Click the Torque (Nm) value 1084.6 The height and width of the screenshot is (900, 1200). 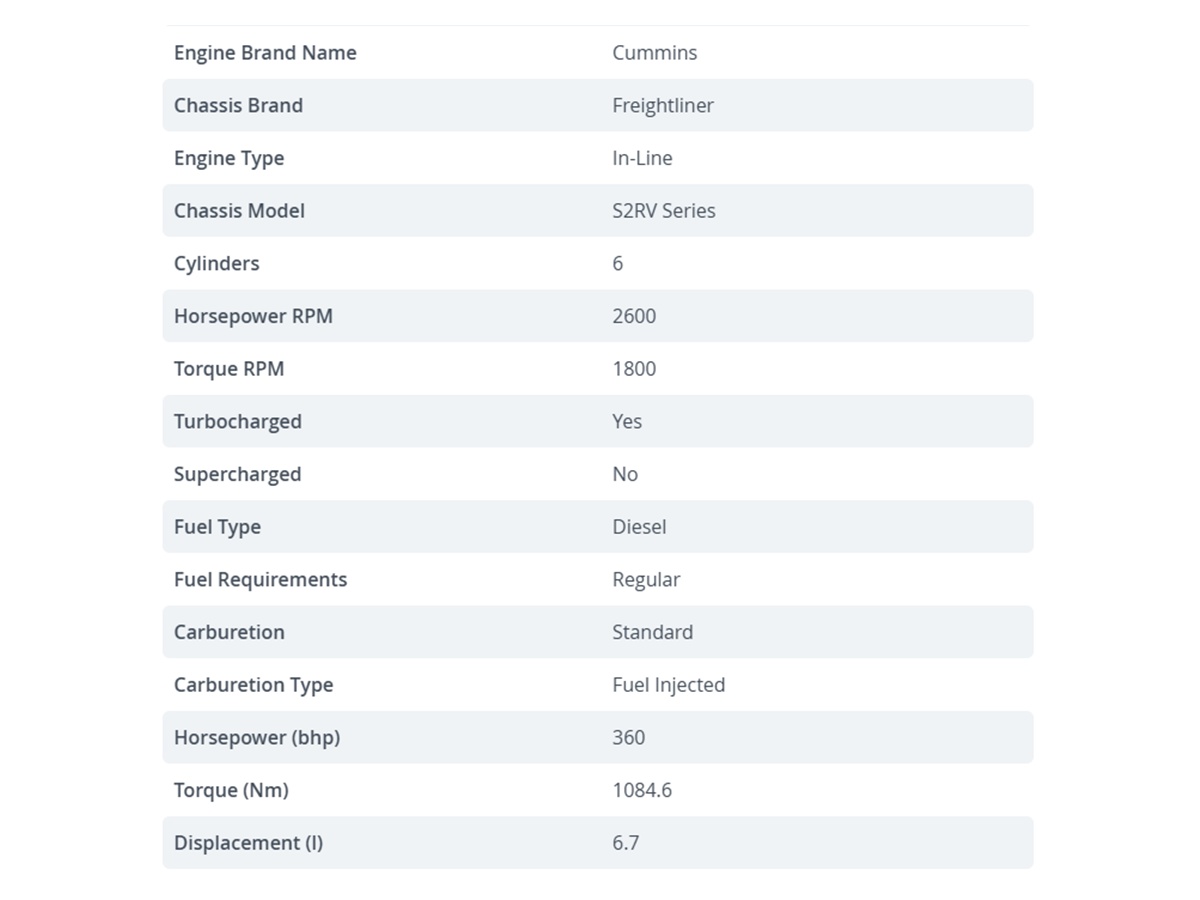642,790
